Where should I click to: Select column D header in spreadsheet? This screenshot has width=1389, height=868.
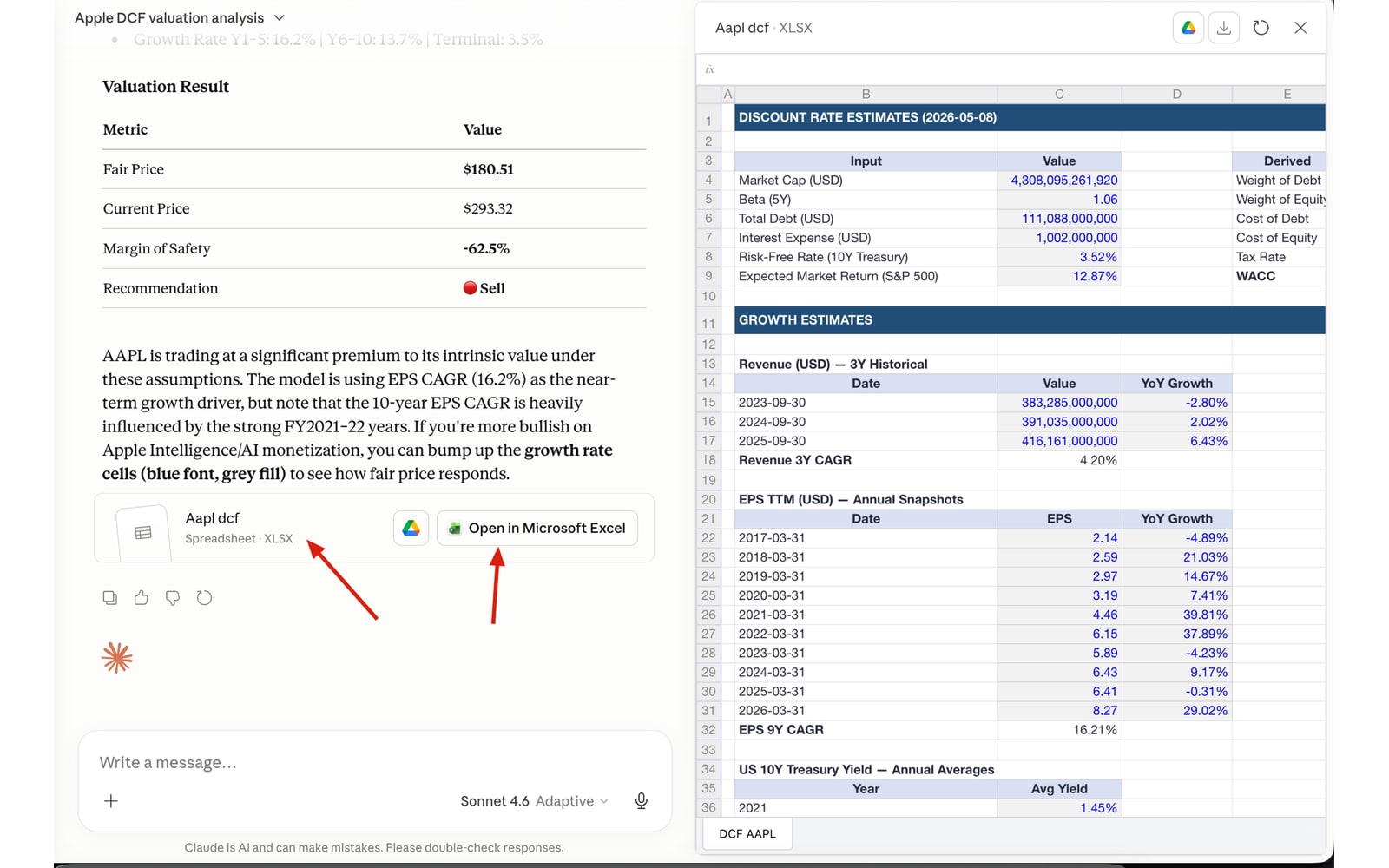click(x=1176, y=94)
